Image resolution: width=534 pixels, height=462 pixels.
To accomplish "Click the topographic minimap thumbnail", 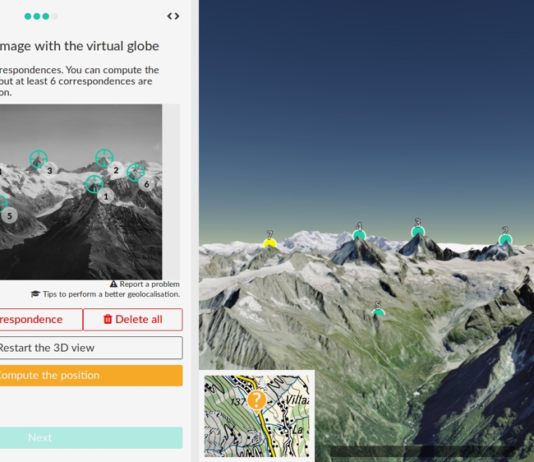I will coord(257,416).
